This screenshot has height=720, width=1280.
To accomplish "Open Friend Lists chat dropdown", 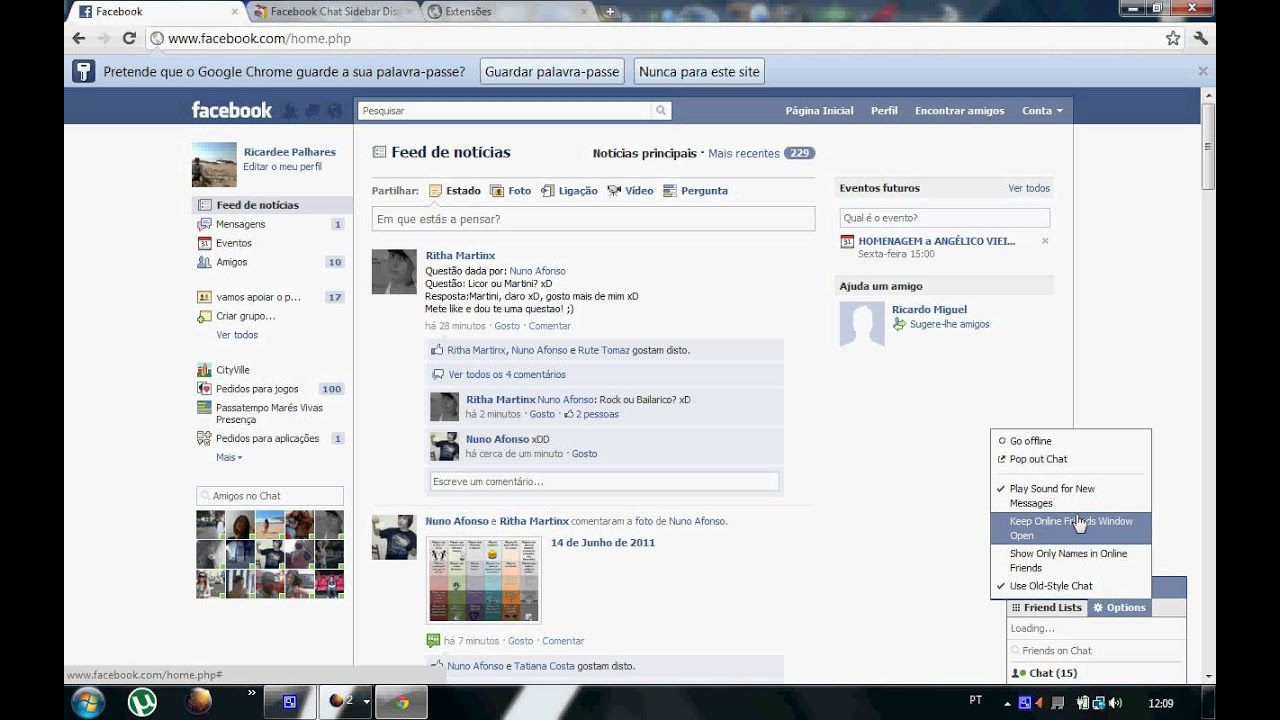I will click(x=1047, y=608).
